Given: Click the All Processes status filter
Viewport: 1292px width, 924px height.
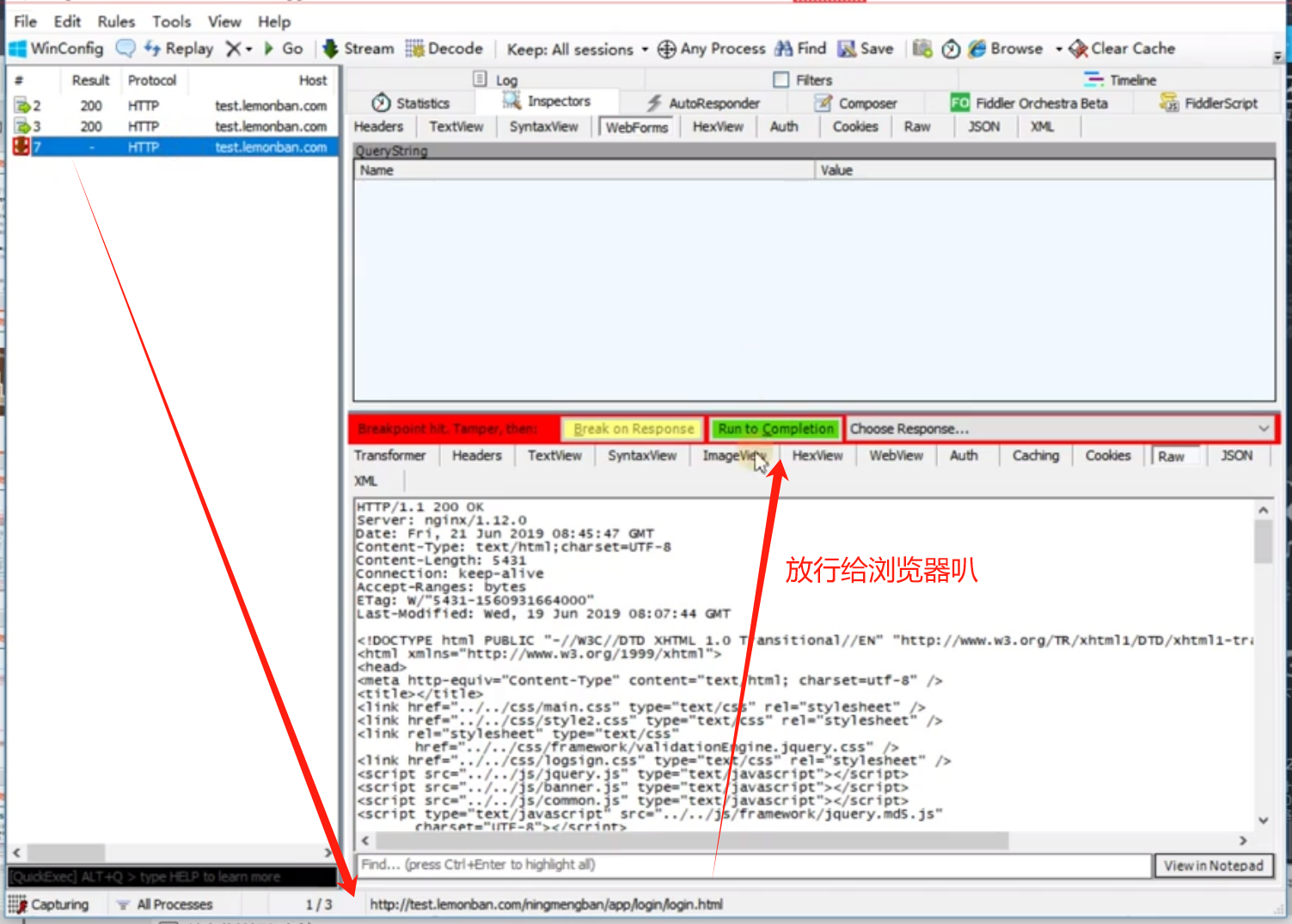Looking at the screenshot, I should pos(164,904).
